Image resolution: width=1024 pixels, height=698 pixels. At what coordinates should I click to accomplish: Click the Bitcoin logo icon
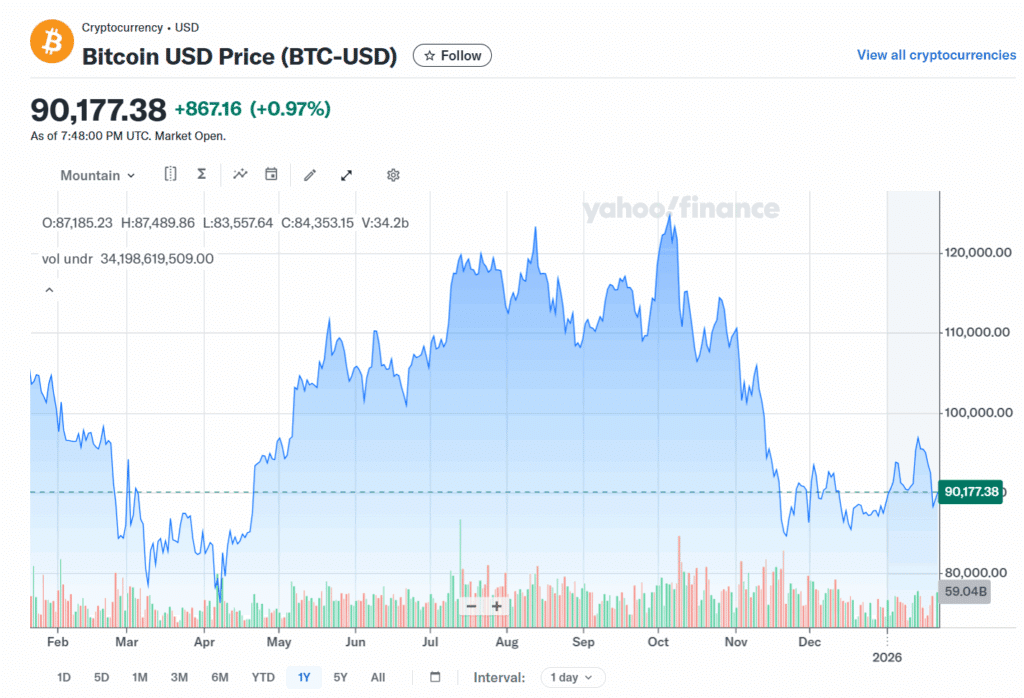(51, 42)
